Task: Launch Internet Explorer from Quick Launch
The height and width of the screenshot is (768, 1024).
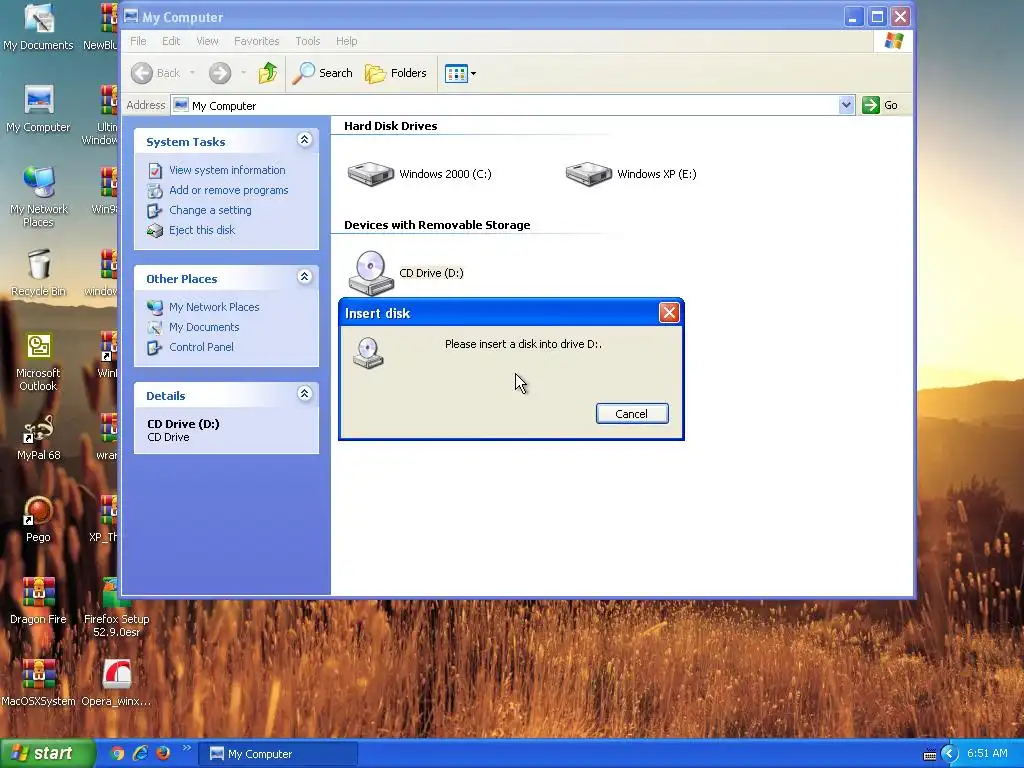Action: point(140,754)
